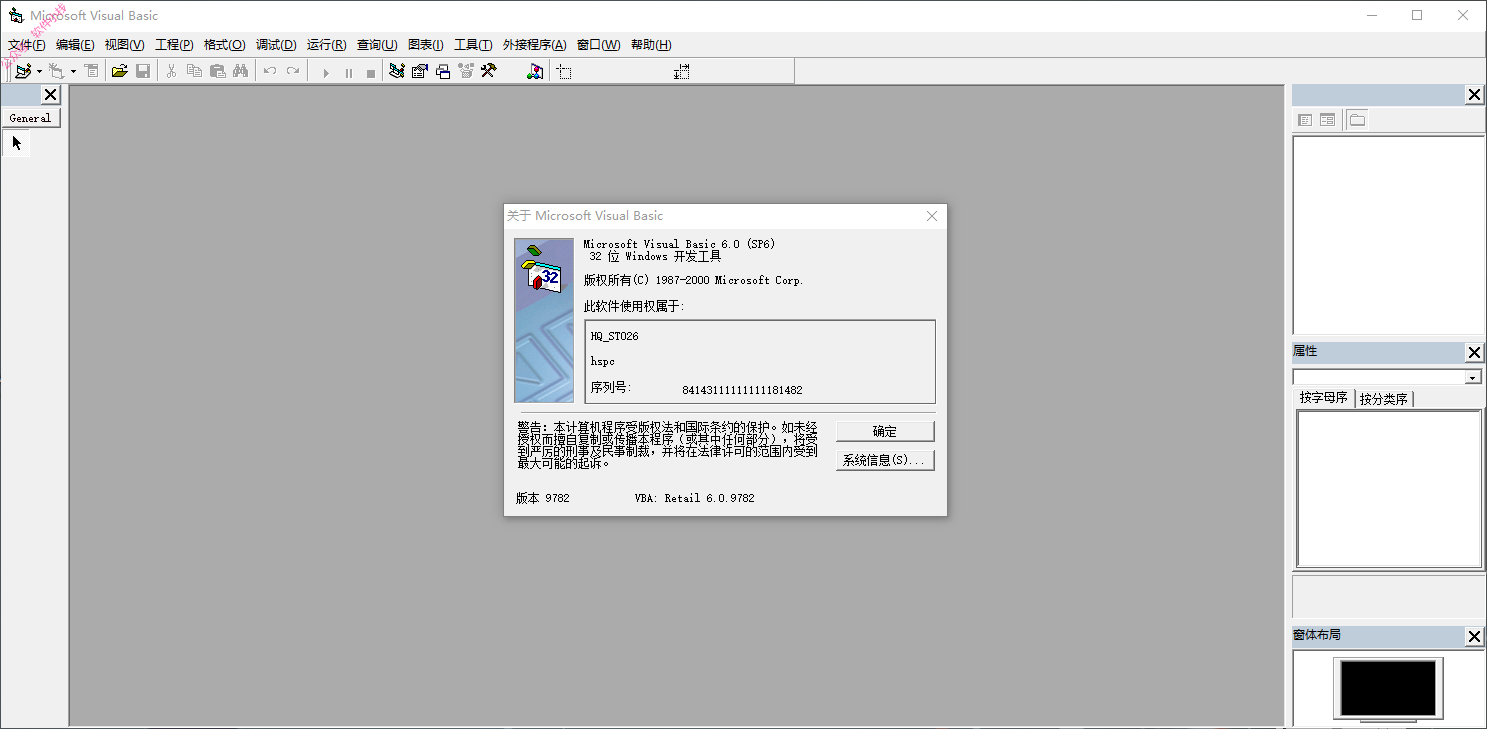Screen dimensions: 1487x729
Task: Click the HQ_ST026 licensee name
Action: pyautogui.click(x=614, y=336)
